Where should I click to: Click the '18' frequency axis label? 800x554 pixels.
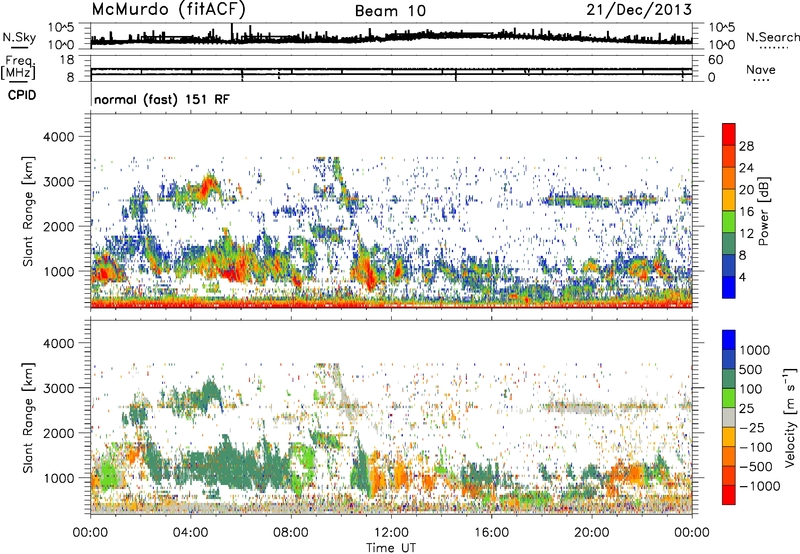[67, 60]
